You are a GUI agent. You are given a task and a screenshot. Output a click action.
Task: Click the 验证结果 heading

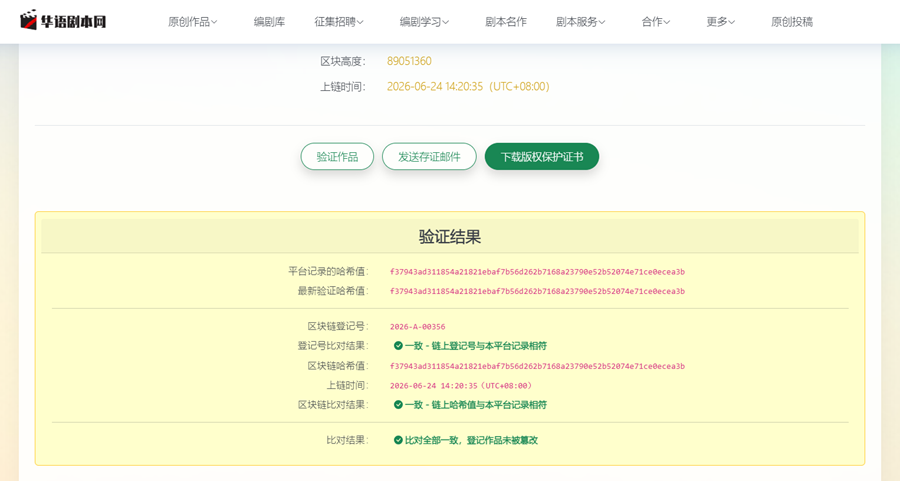[449, 236]
